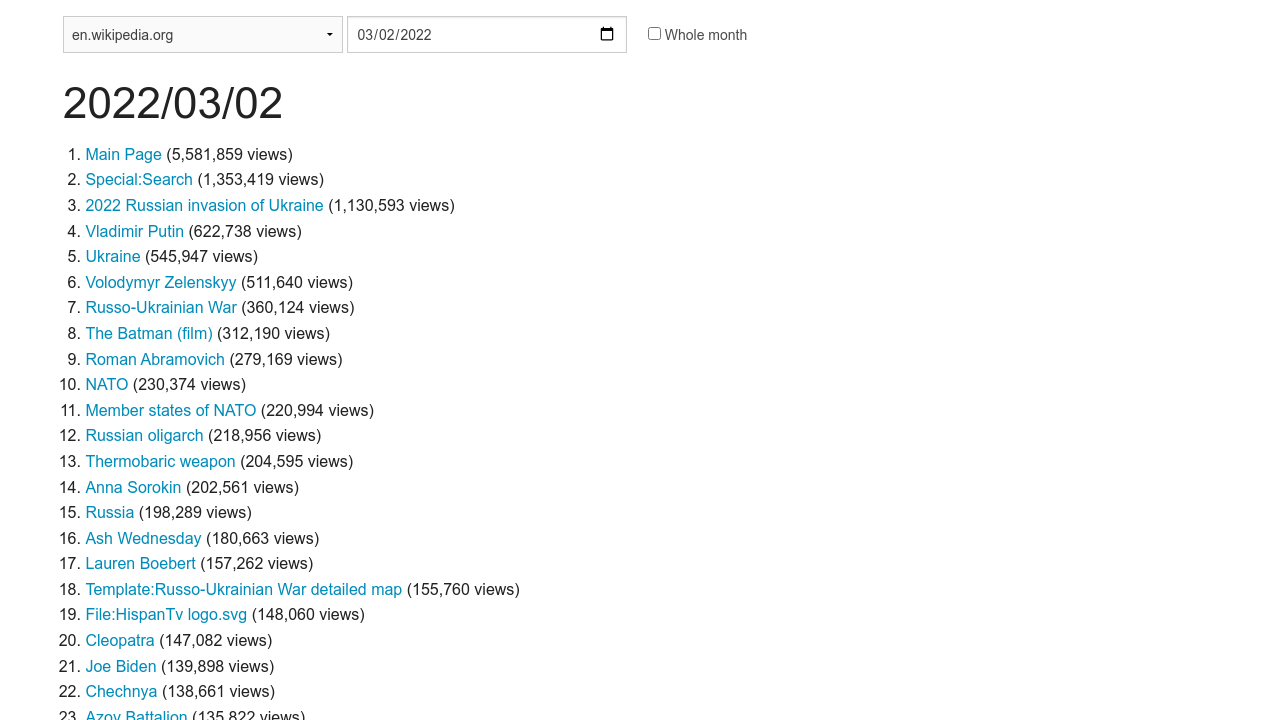Open File:HispanTv logo.svg link
The width and height of the screenshot is (1279, 720).
tap(166, 615)
